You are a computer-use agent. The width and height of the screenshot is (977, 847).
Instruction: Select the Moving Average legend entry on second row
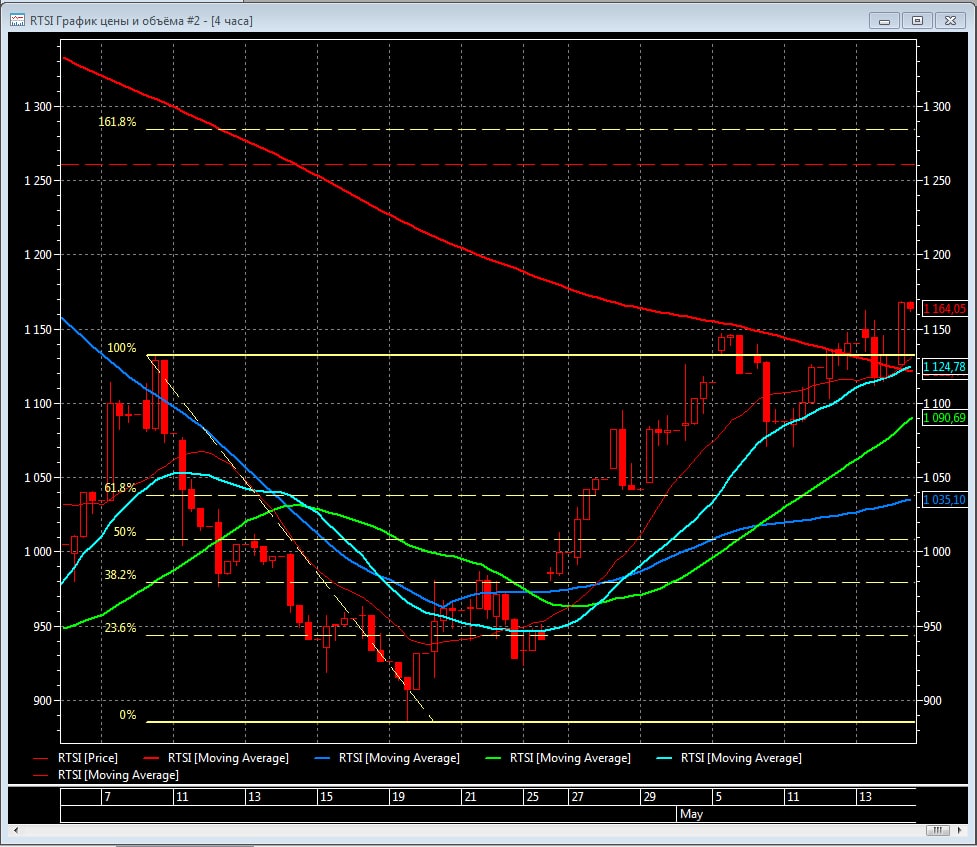click(118, 775)
